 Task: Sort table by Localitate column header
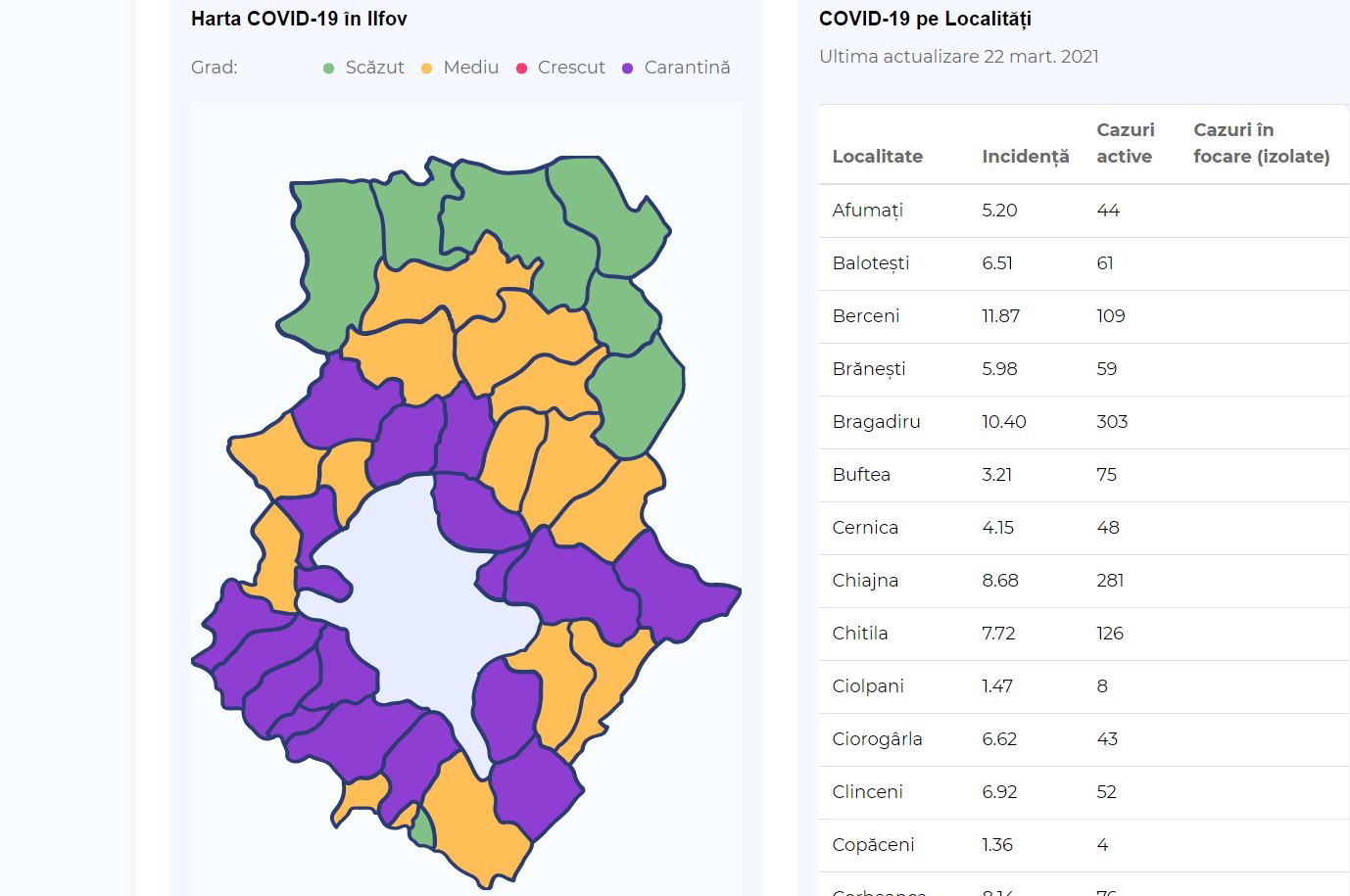(878, 157)
